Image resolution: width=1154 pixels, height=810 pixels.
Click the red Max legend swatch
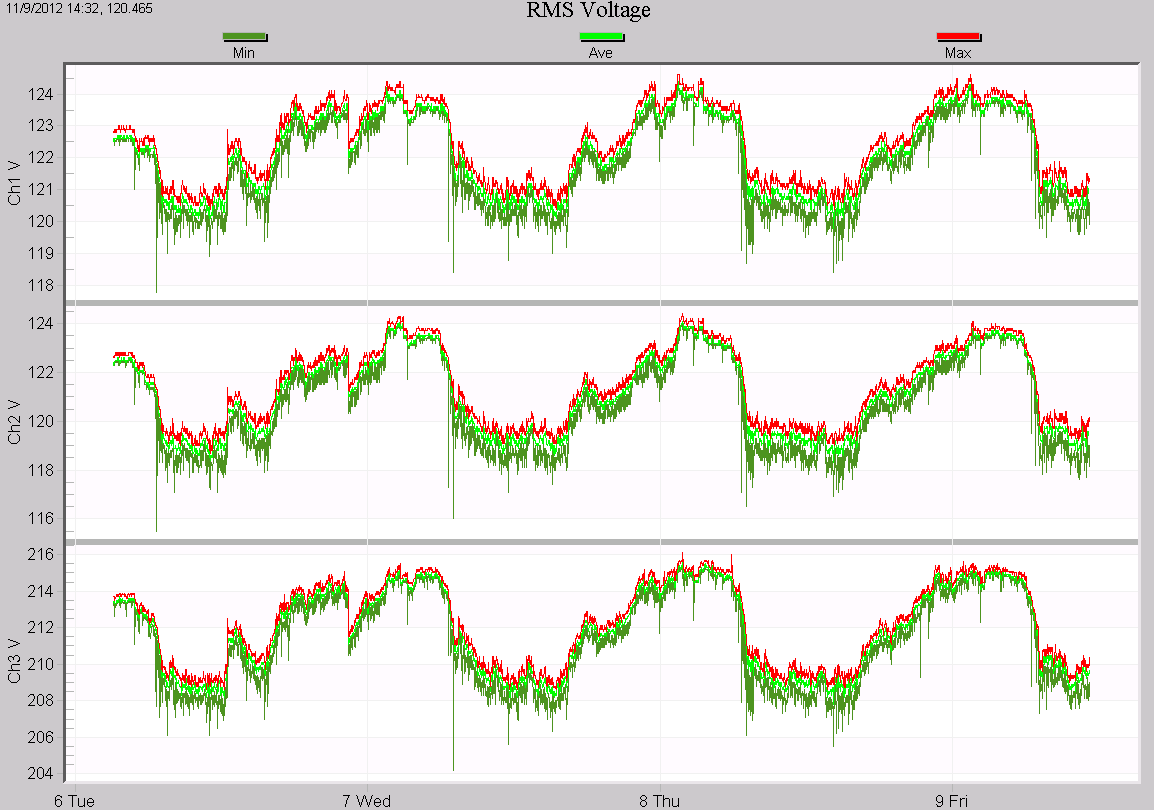[x=958, y=38]
